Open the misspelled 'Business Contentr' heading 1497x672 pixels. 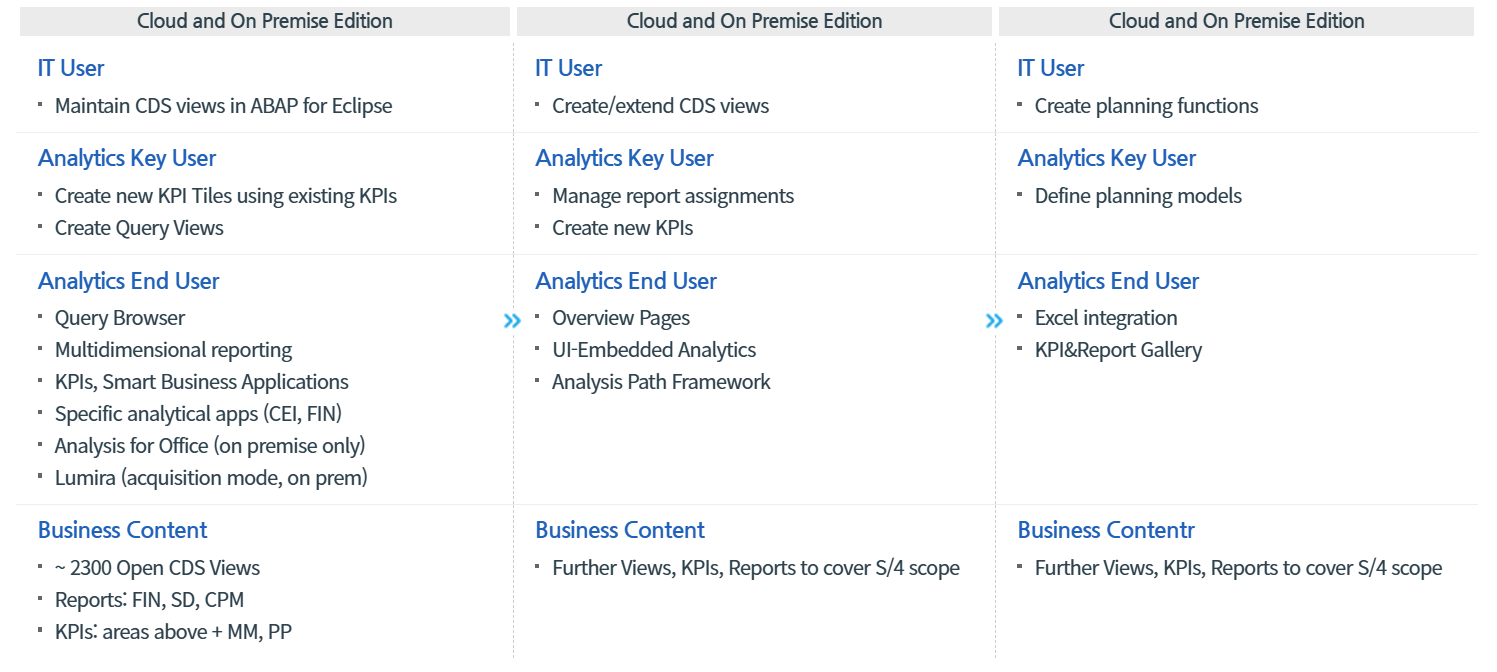pos(1106,530)
